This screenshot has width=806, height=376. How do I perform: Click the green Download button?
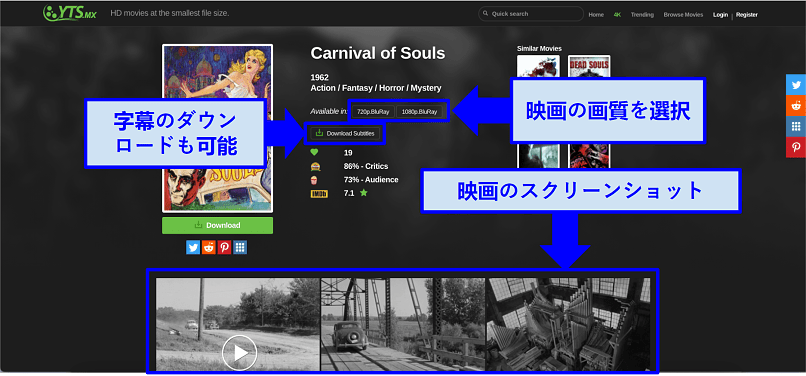tap(217, 225)
